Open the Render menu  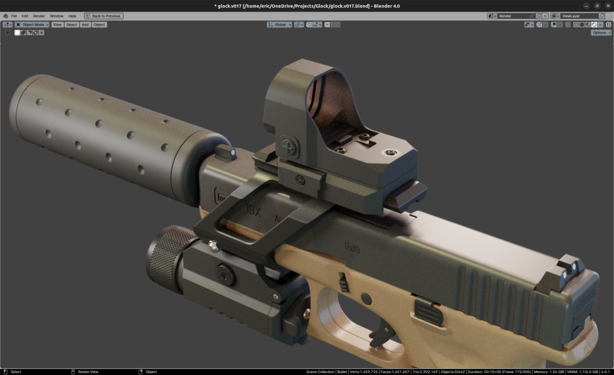click(39, 16)
